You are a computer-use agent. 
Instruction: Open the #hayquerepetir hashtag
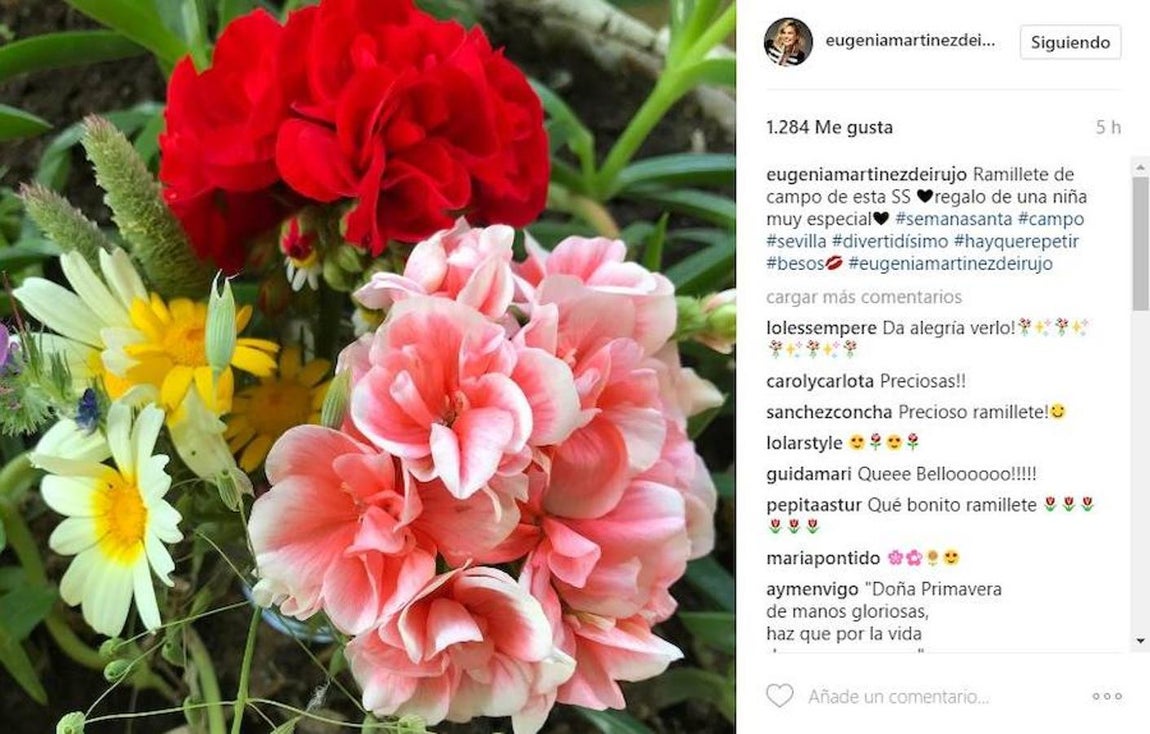tap(1017, 241)
